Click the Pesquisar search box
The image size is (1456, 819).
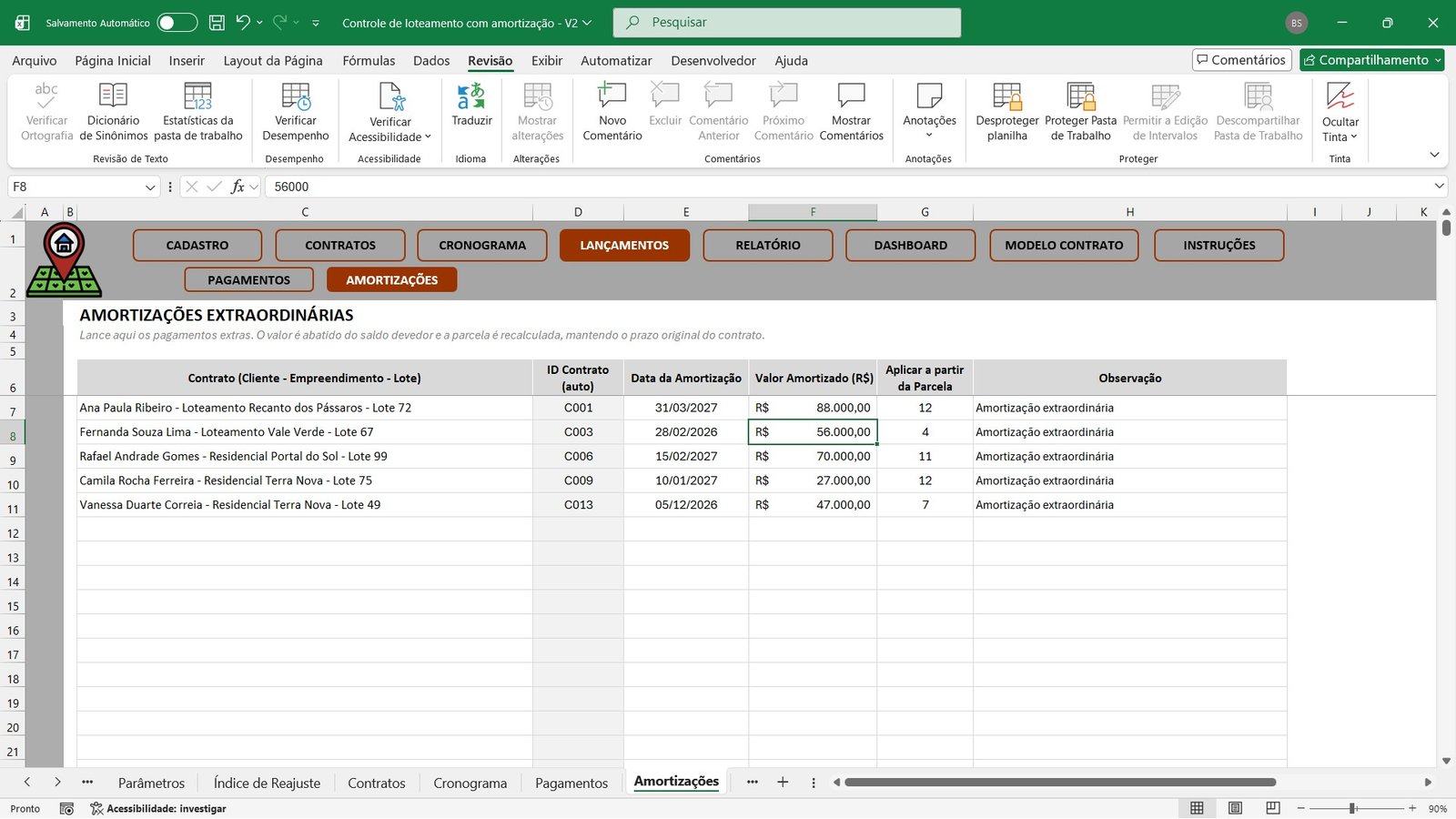(787, 23)
